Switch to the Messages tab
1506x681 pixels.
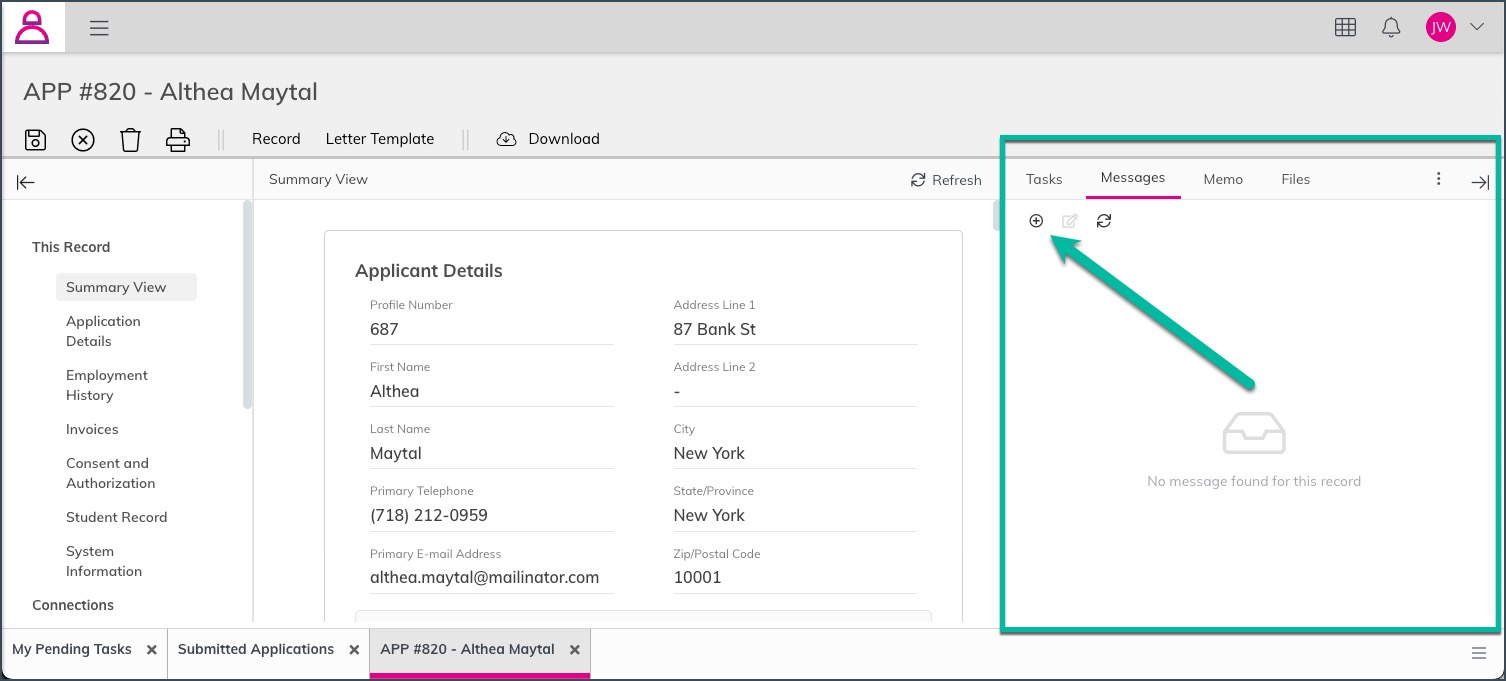(x=1133, y=178)
